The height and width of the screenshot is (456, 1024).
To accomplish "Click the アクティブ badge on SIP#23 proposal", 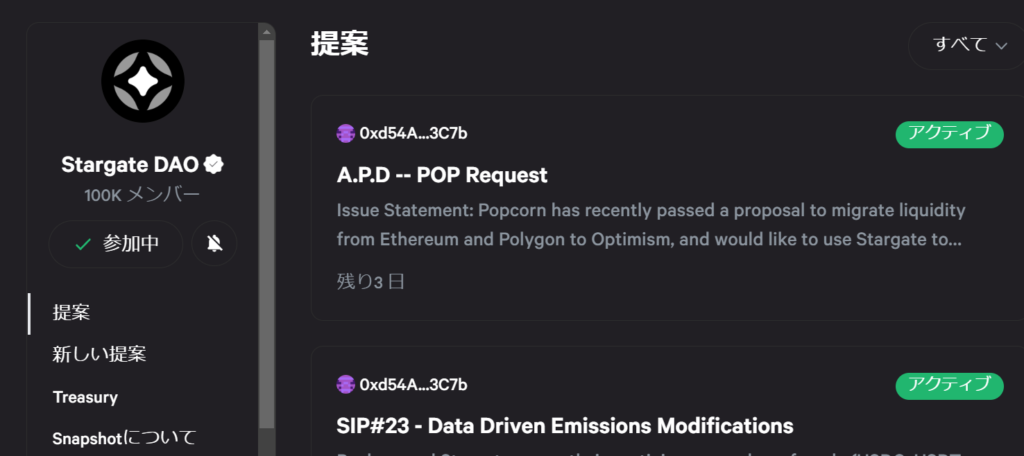I will pos(948,385).
